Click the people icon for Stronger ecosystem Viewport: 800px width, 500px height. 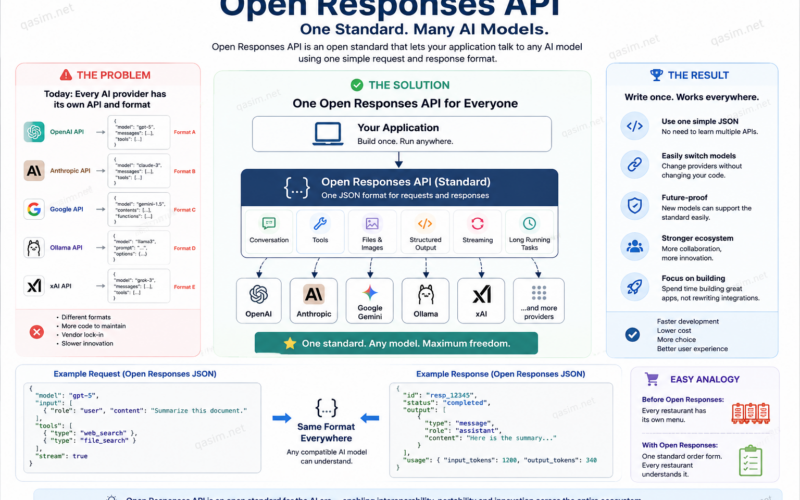tap(635, 247)
